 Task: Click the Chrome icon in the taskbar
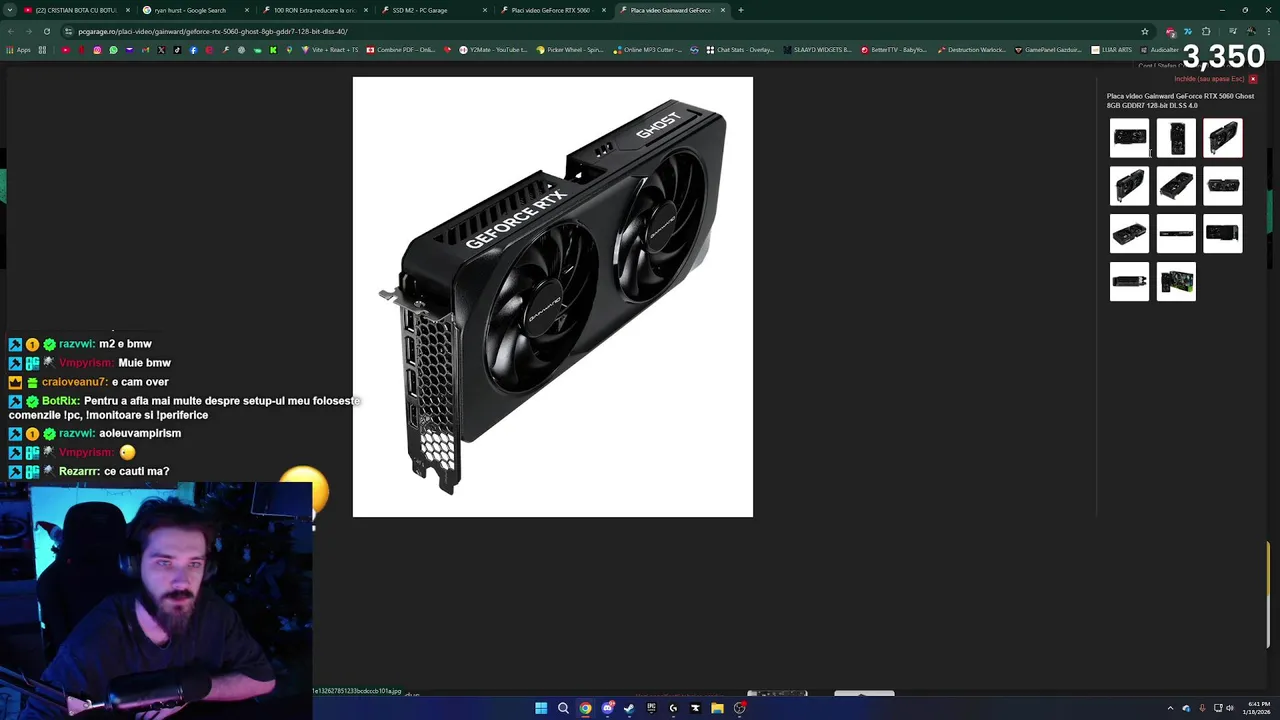585,708
